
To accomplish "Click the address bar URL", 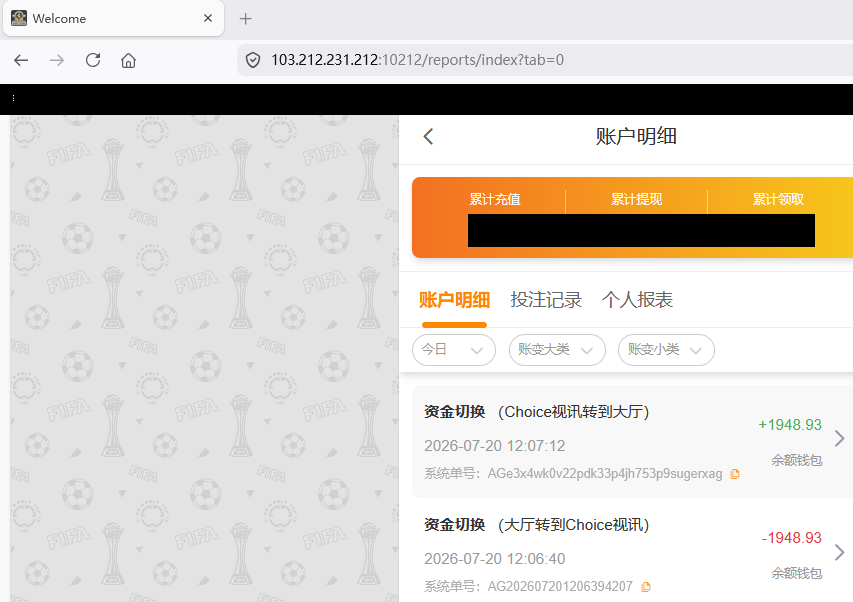I will coord(417,60).
